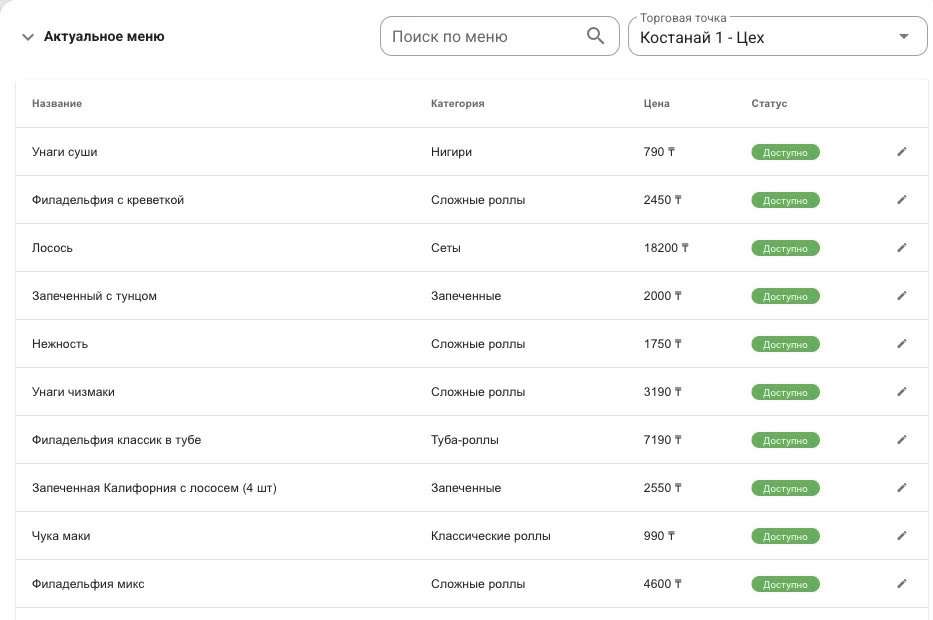The height and width of the screenshot is (620, 933).
Task: Select Филадельфия классик в тубе name
Action: pyautogui.click(x=116, y=440)
